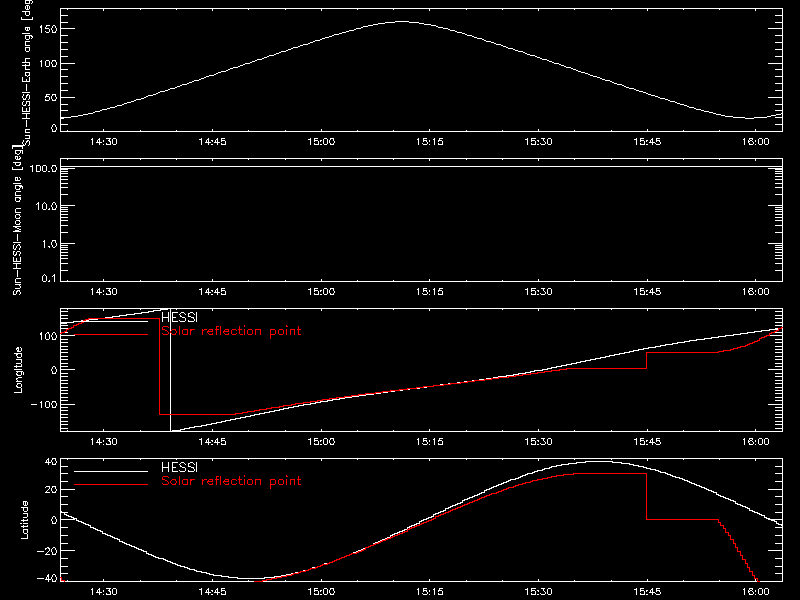The width and height of the screenshot is (800, 600).
Task: Click red legend line in Longitude plot
Action: (x=111, y=335)
